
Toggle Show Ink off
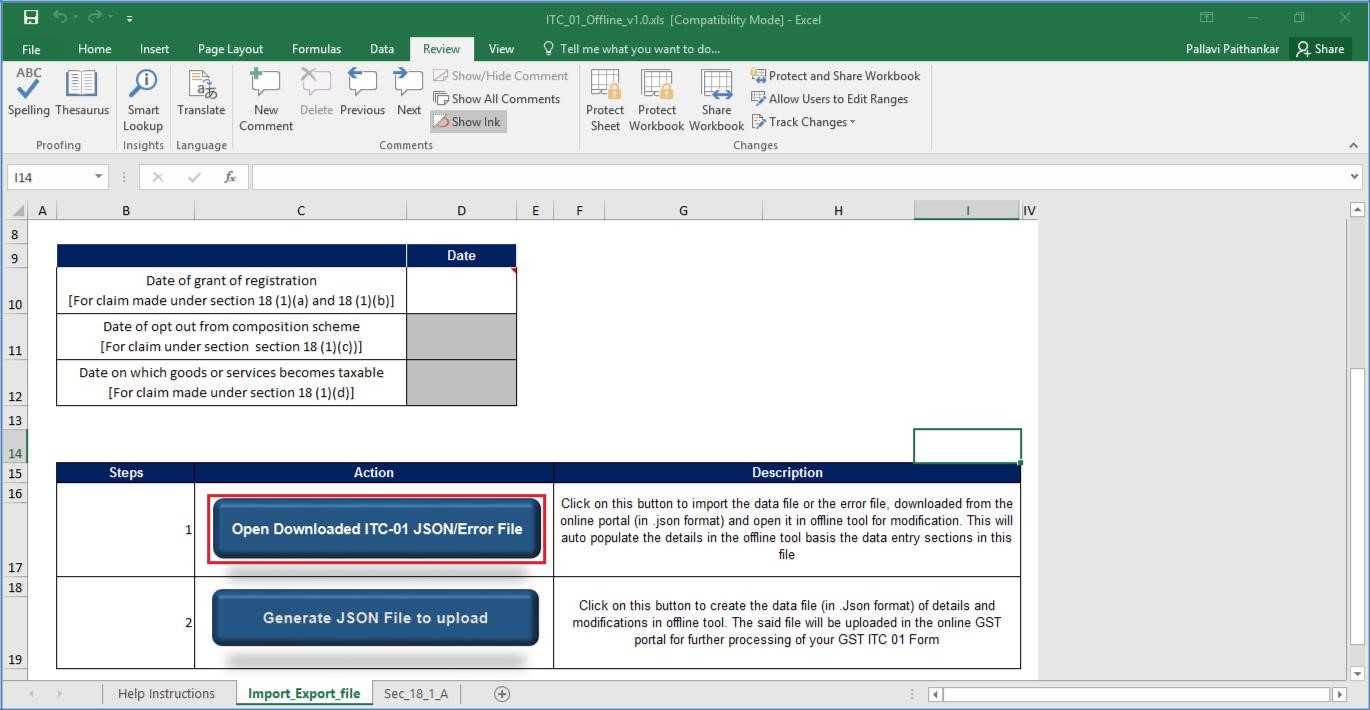click(467, 121)
